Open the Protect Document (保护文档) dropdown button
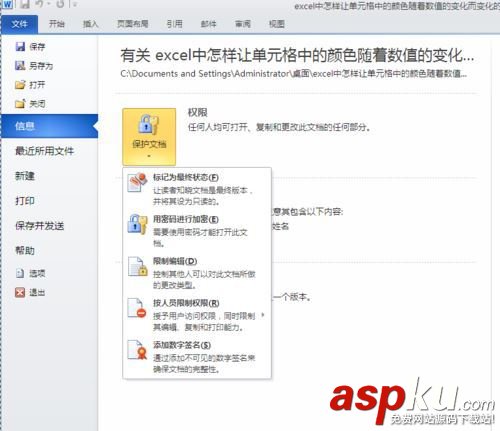Image resolution: width=500 pixels, height=431 pixels. [x=149, y=137]
